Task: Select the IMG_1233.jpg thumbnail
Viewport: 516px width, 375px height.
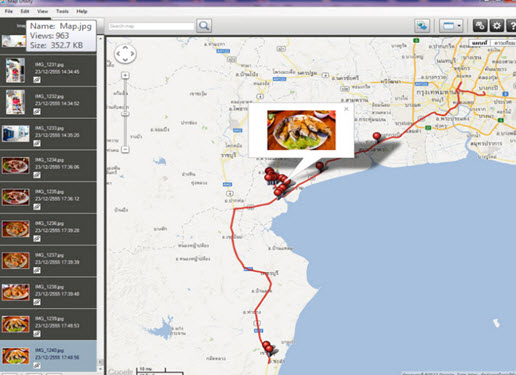Action: (16, 134)
